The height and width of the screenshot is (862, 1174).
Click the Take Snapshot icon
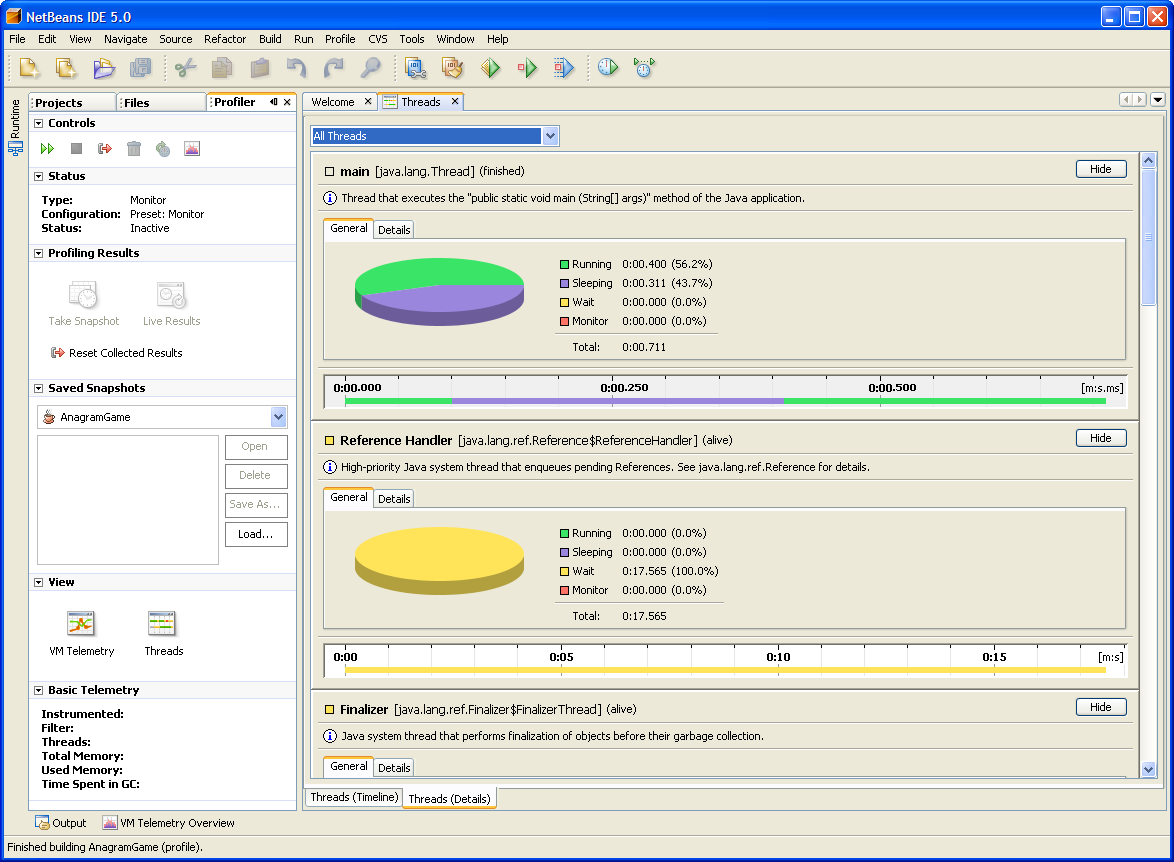[83, 295]
